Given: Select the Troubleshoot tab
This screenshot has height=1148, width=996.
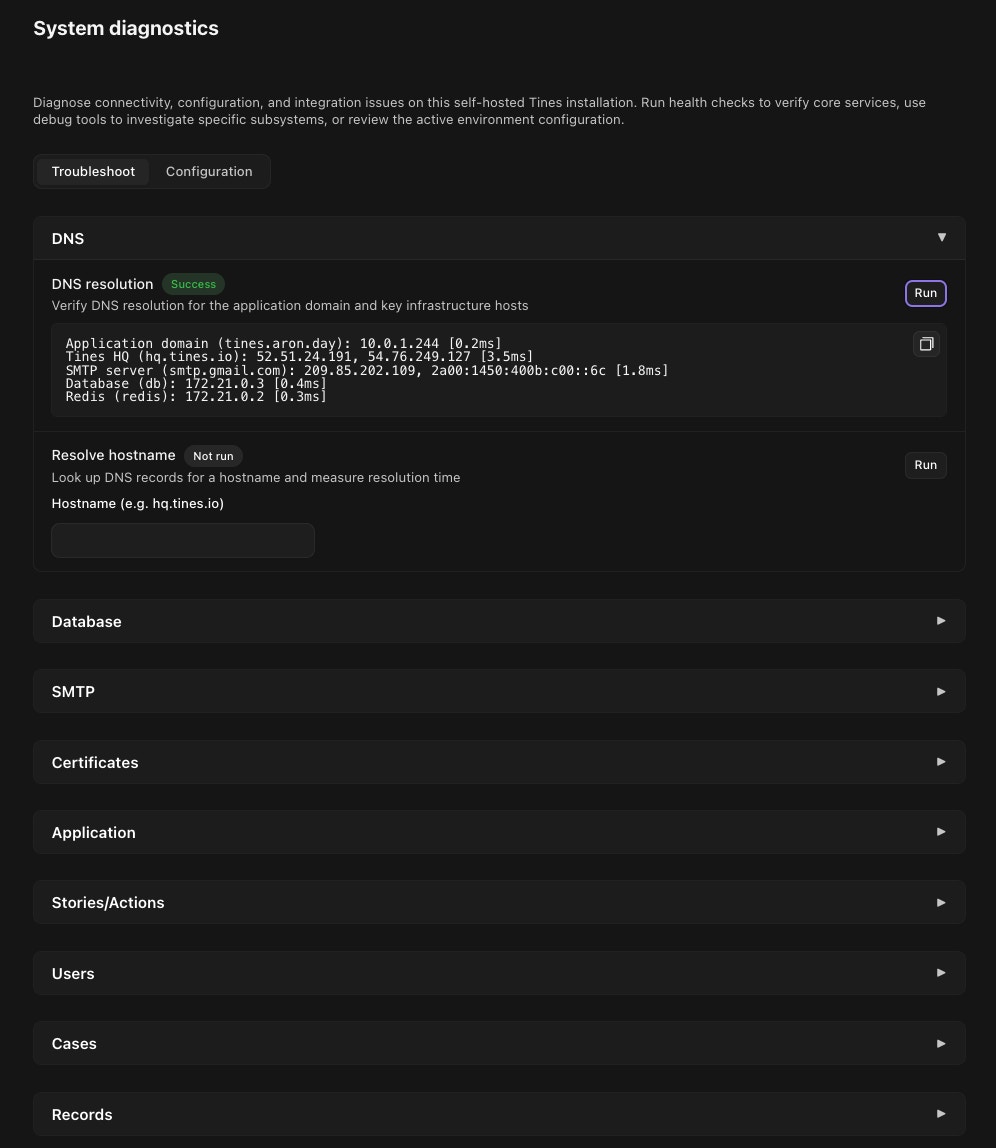Looking at the screenshot, I should [93, 171].
